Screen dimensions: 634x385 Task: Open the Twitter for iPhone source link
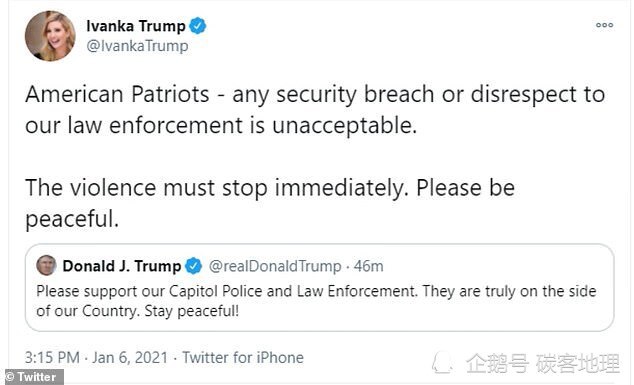coord(243,358)
